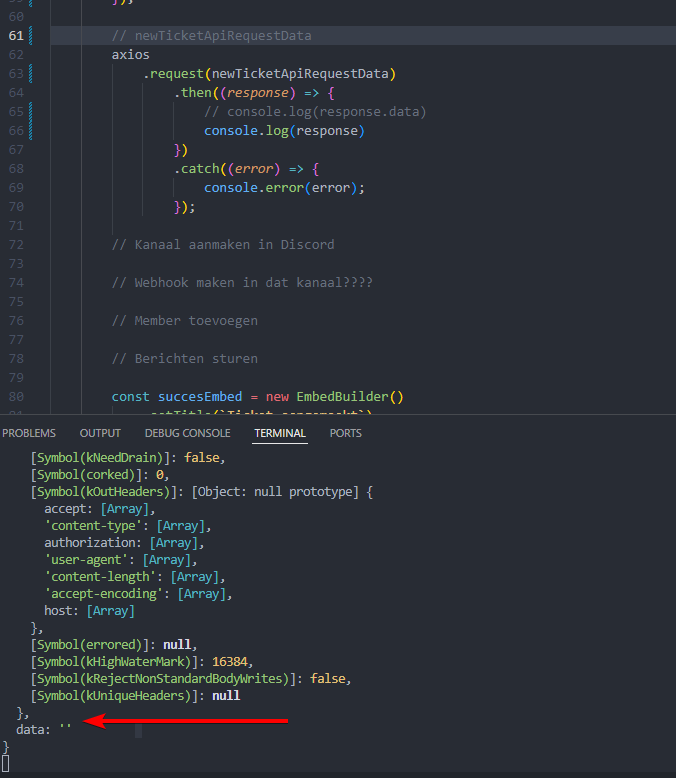Click the 'Webhook maken in dat kanaal' comment
676x778 pixels.
tap(242, 283)
